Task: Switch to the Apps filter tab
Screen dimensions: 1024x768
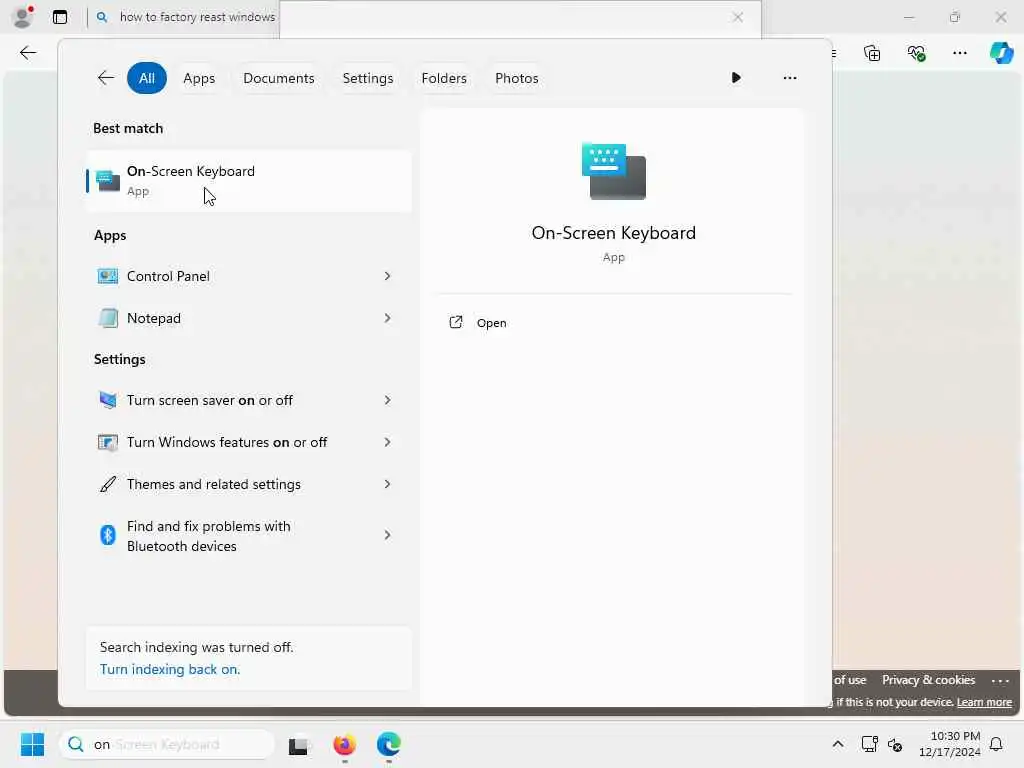Action: (199, 78)
